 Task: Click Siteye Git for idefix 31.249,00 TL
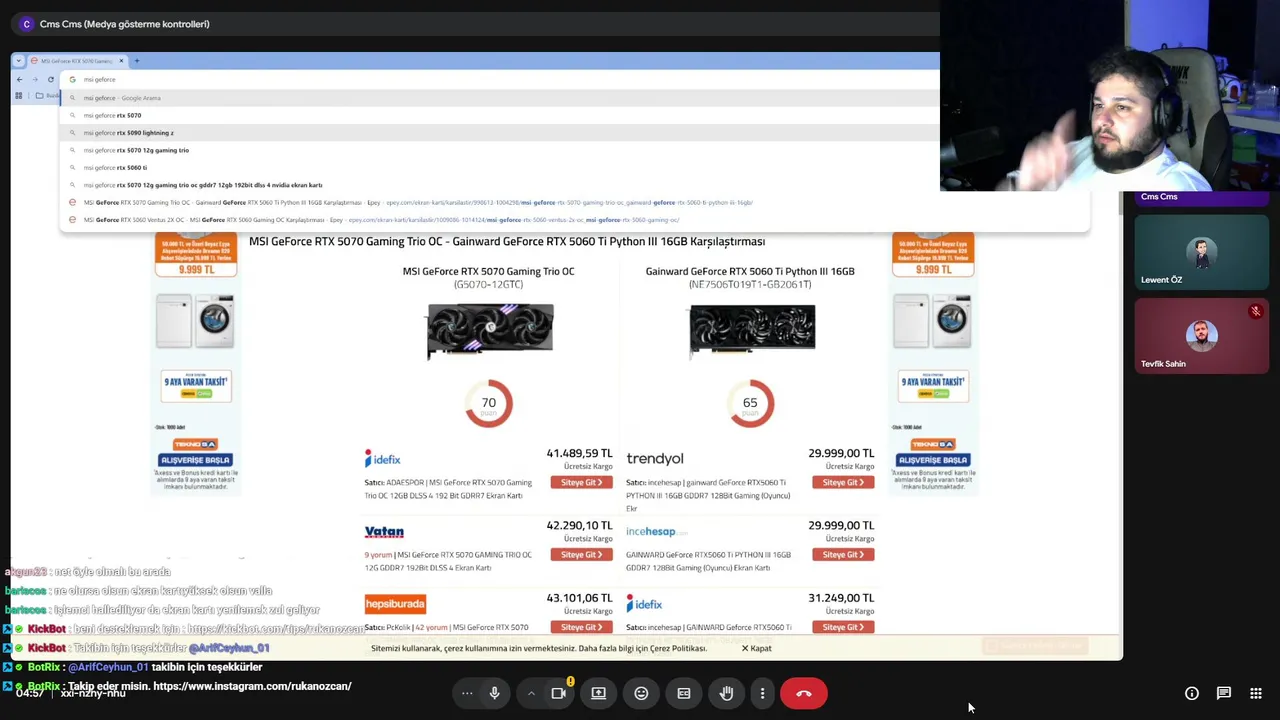843,627
